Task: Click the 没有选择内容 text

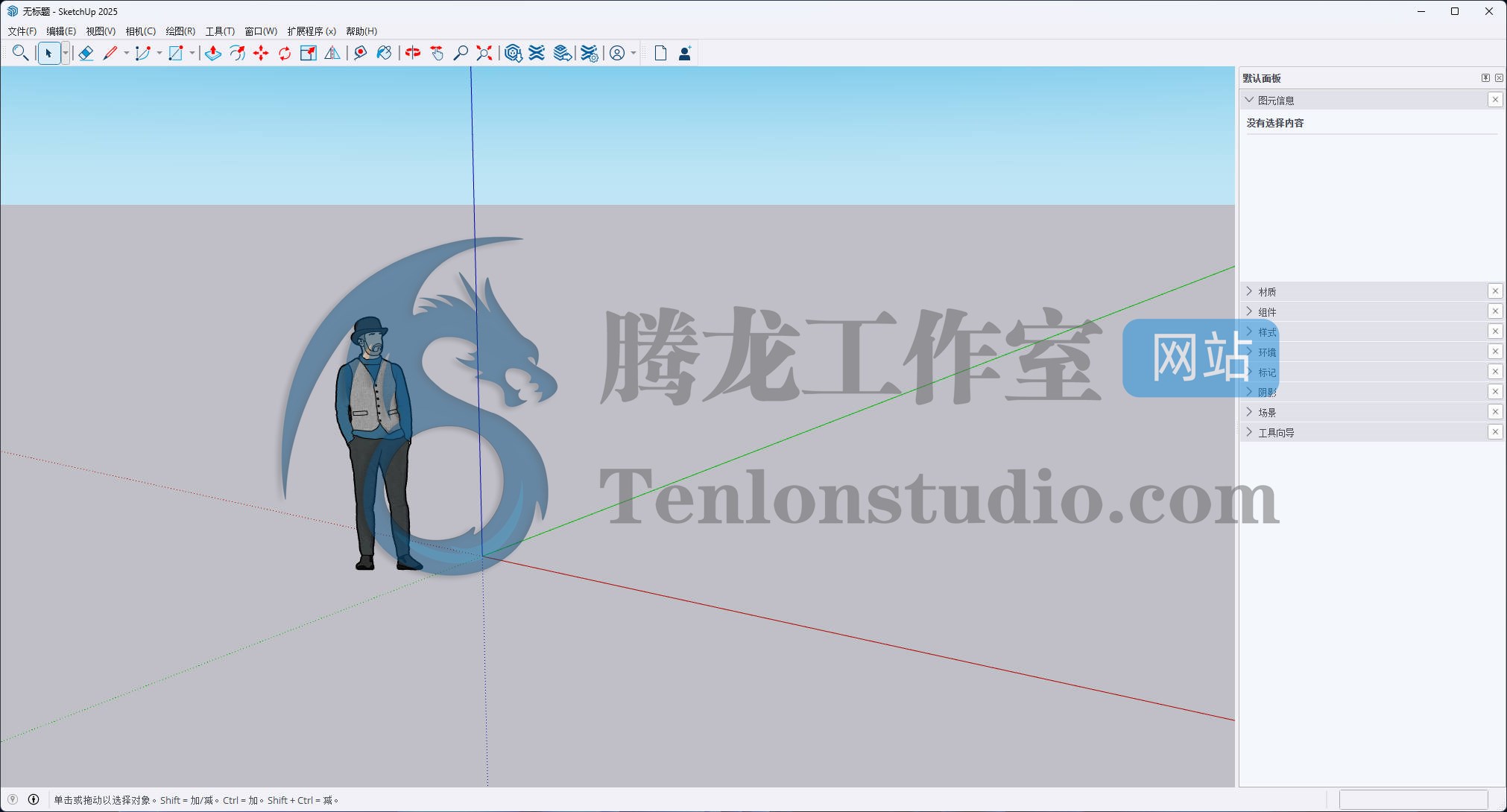Action: pos(1275,123)
